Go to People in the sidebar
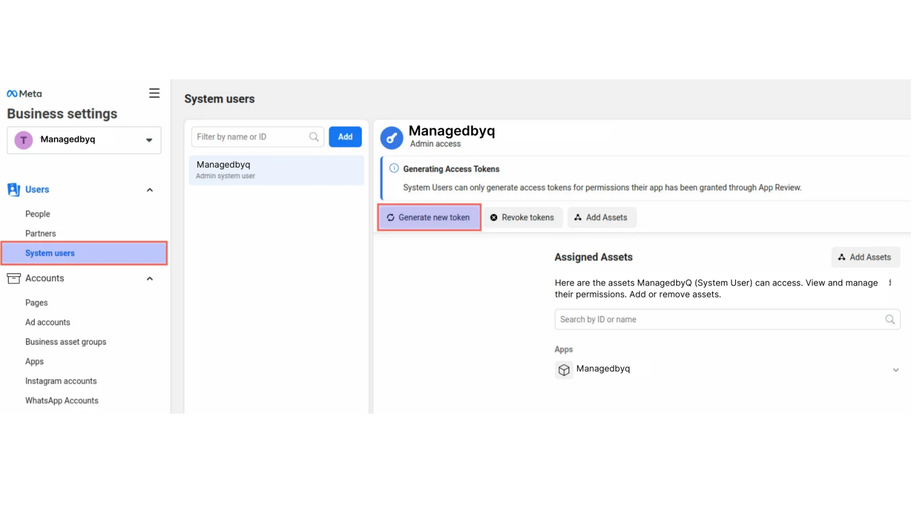The width and height of the screenshot is (920, 517). point(38,214)
